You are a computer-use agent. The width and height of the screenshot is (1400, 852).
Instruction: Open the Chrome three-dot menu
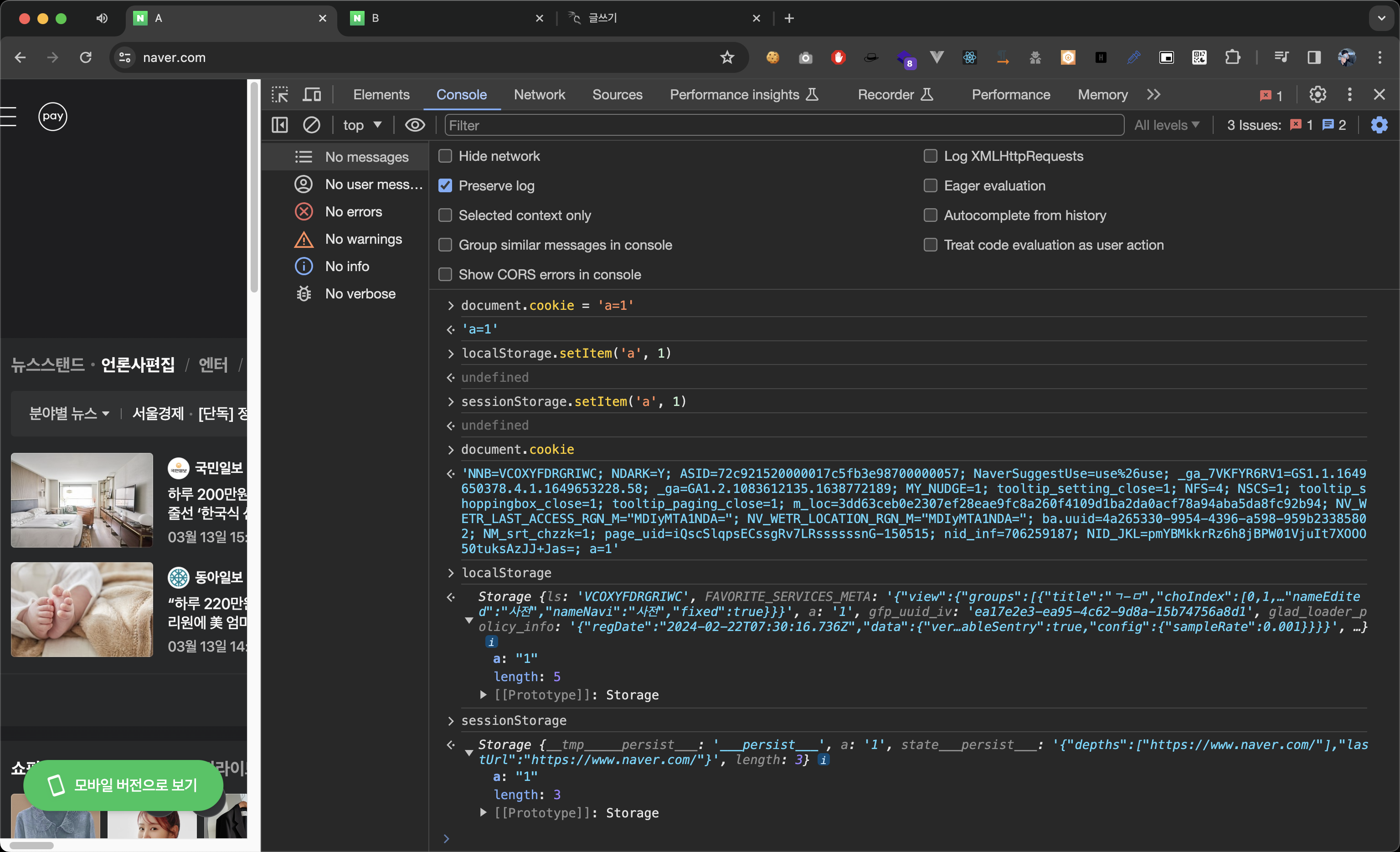coord(1379,57)
